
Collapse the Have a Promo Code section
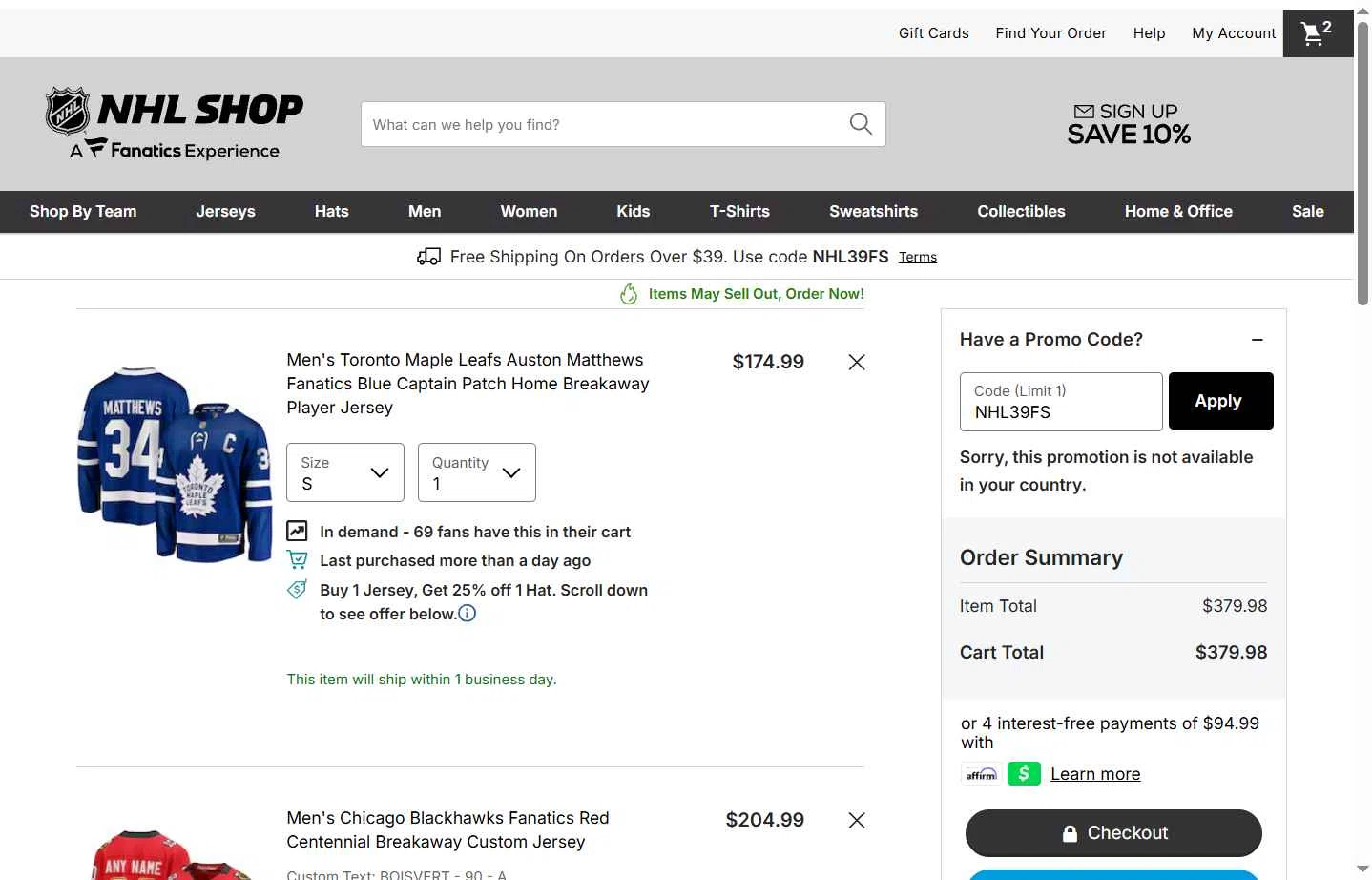pos(1258,340)
